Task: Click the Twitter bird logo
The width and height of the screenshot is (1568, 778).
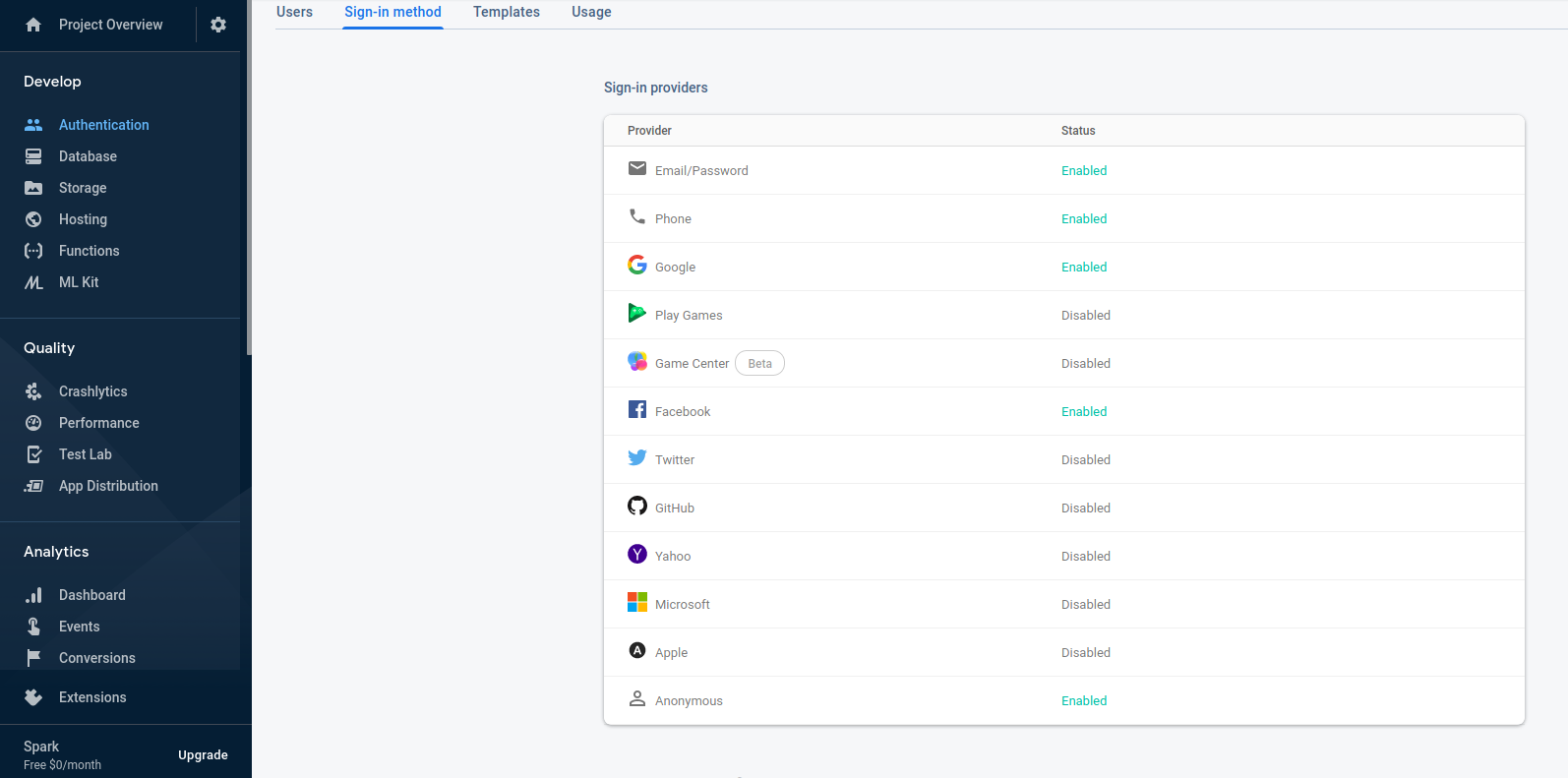Action: click(x=637, y=458)
